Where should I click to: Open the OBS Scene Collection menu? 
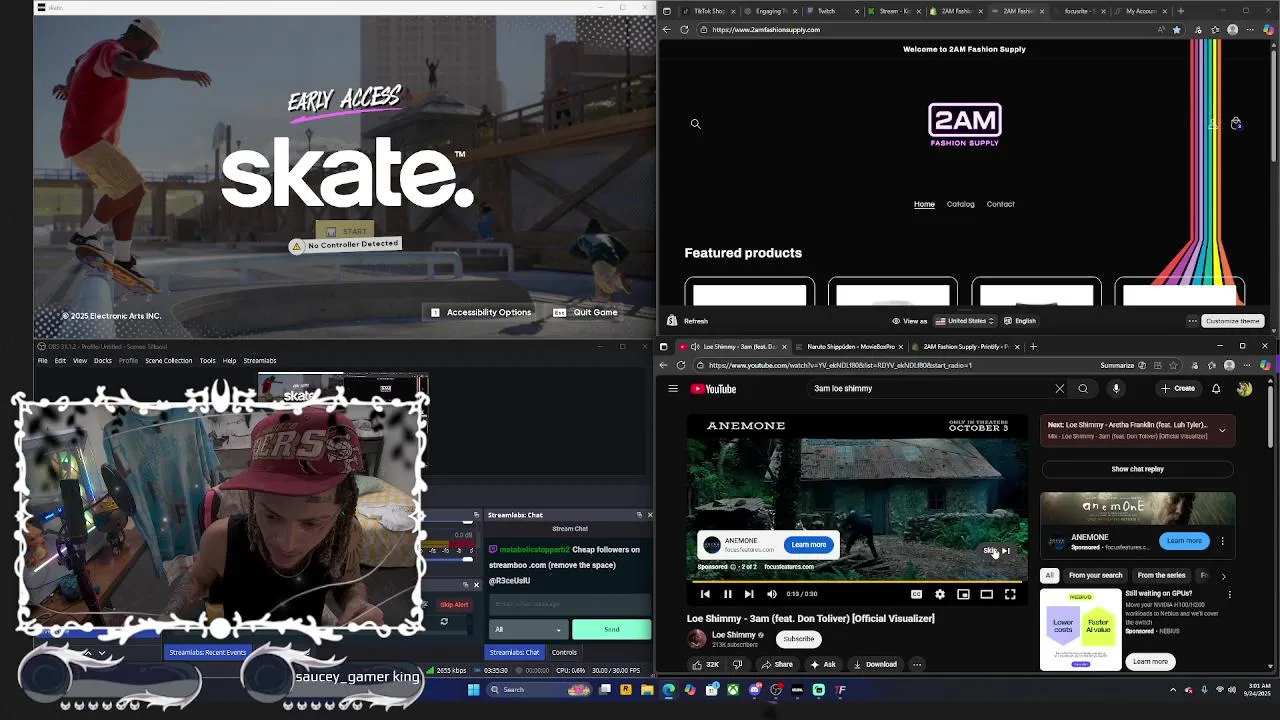coord(168,361)
